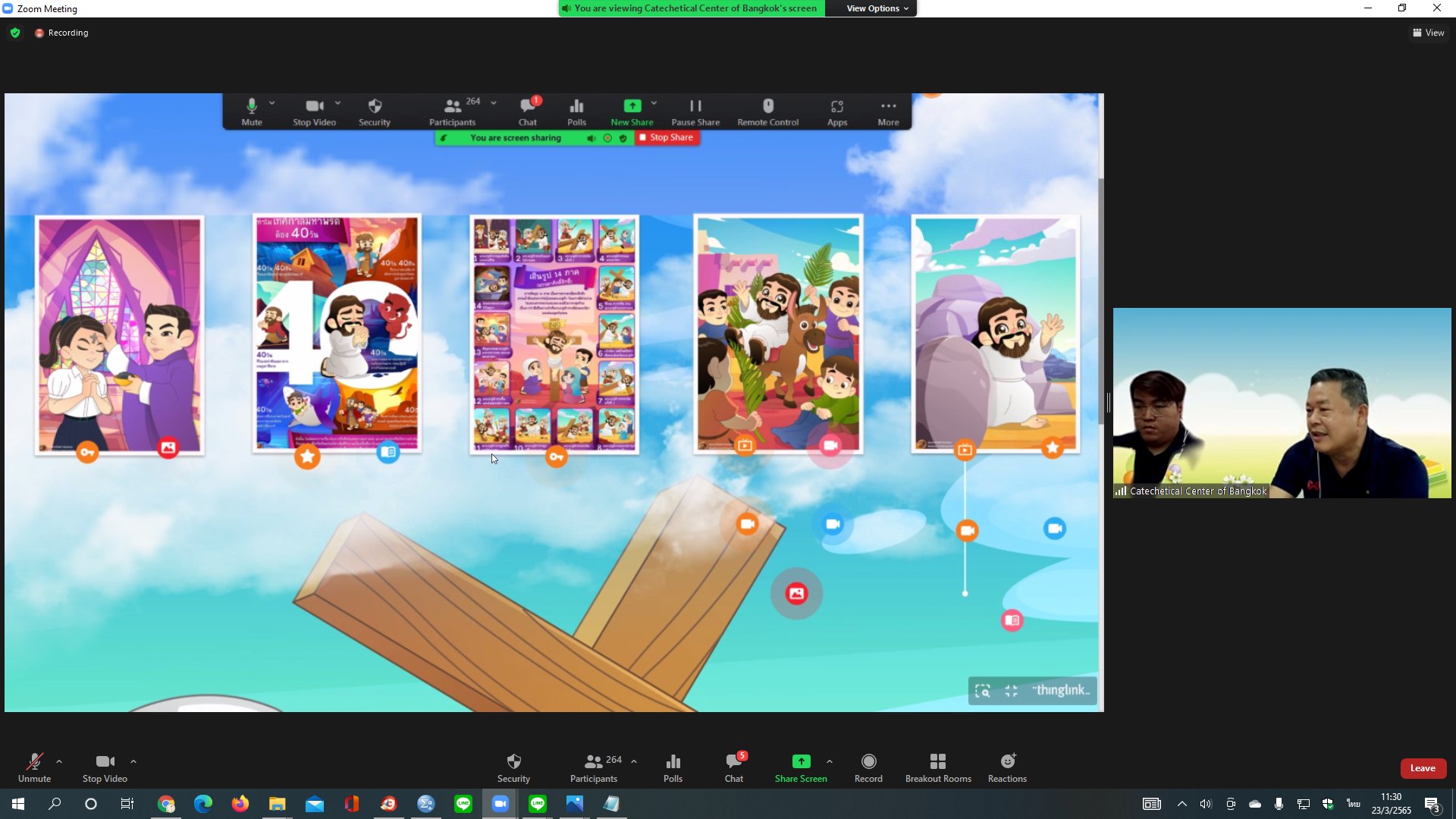Stop video in bottom Zoom toolbar

tap(105, 767)
